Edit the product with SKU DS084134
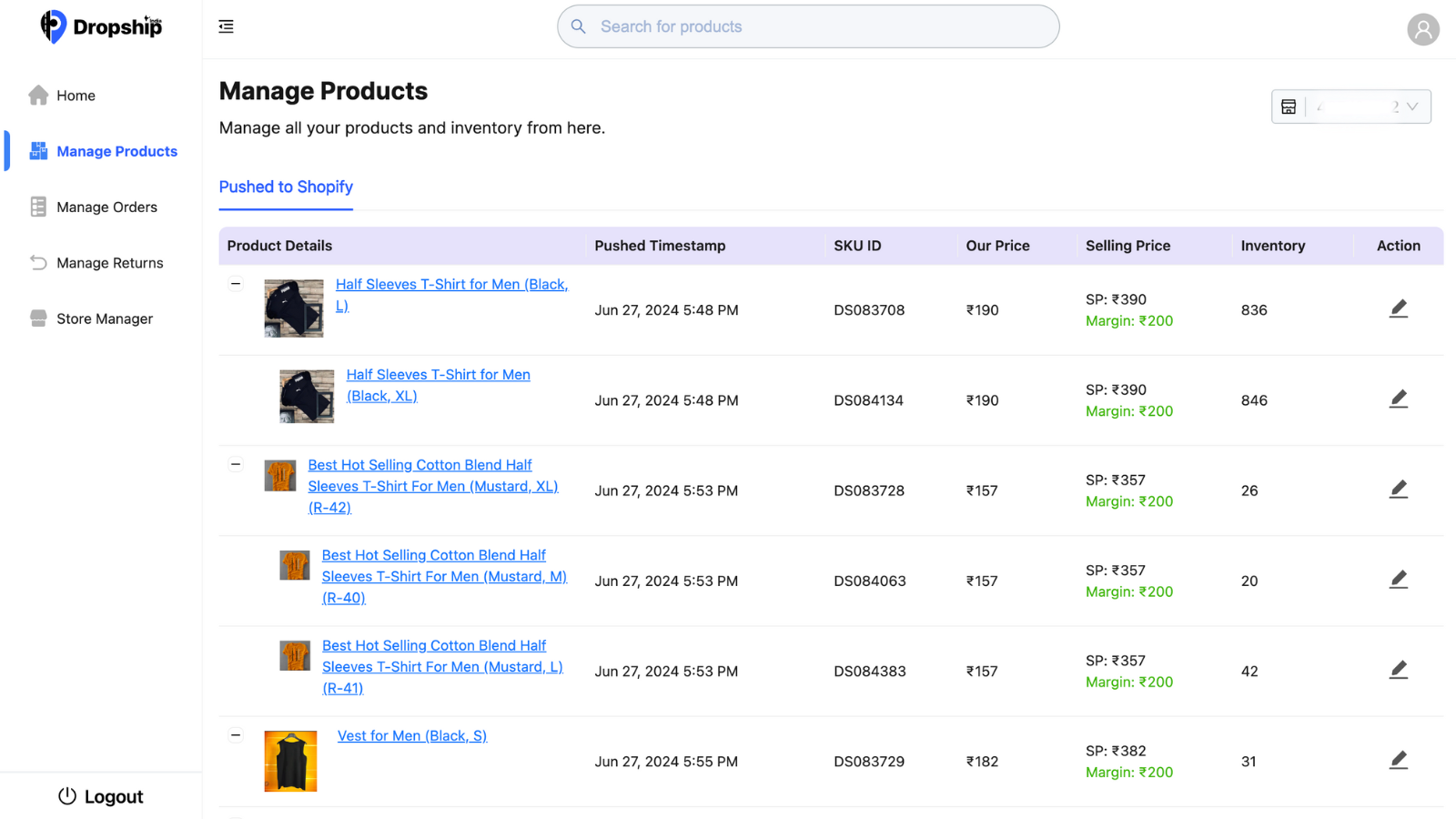 click(x=1399, y=399)
